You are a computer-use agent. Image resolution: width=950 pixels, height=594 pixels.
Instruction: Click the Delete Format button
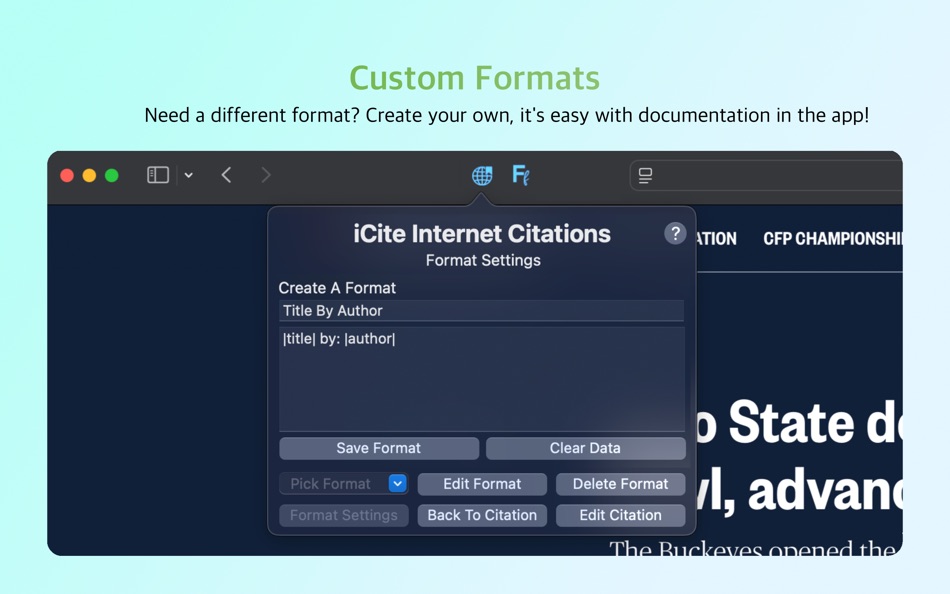pyautogui.click(x=620, y=484)
